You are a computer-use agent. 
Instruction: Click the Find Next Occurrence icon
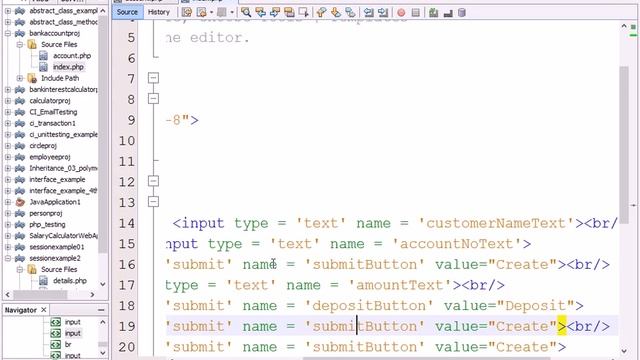coord(275,13)
